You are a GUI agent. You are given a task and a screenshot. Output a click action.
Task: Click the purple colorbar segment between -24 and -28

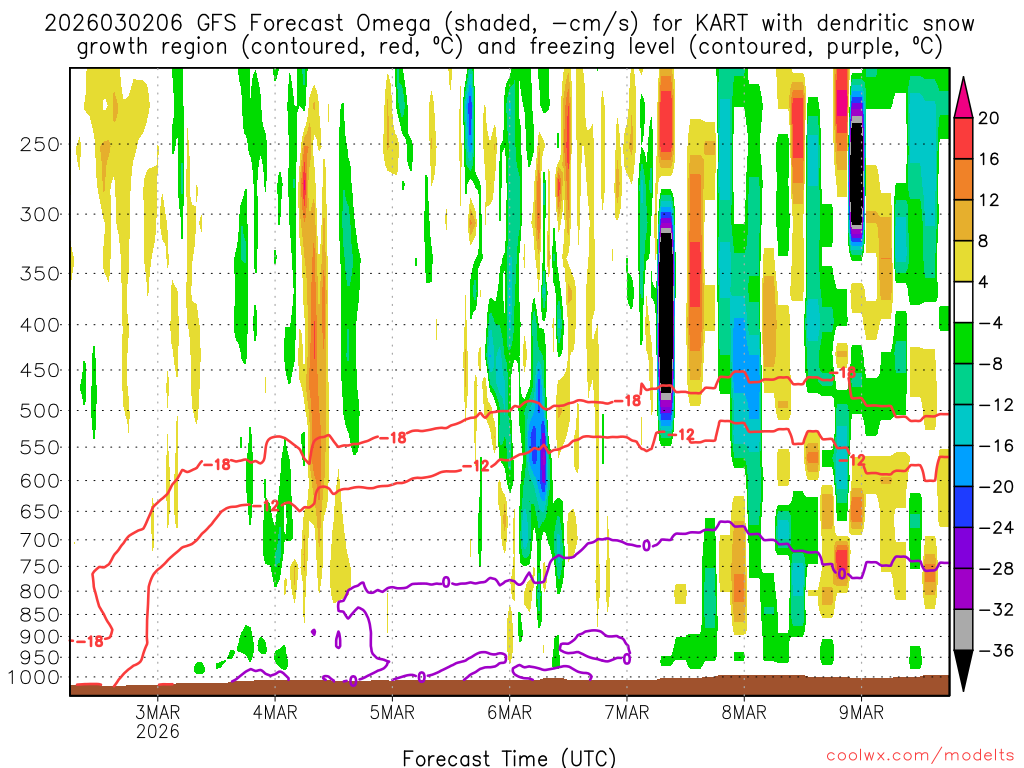(x=963, y=548)
